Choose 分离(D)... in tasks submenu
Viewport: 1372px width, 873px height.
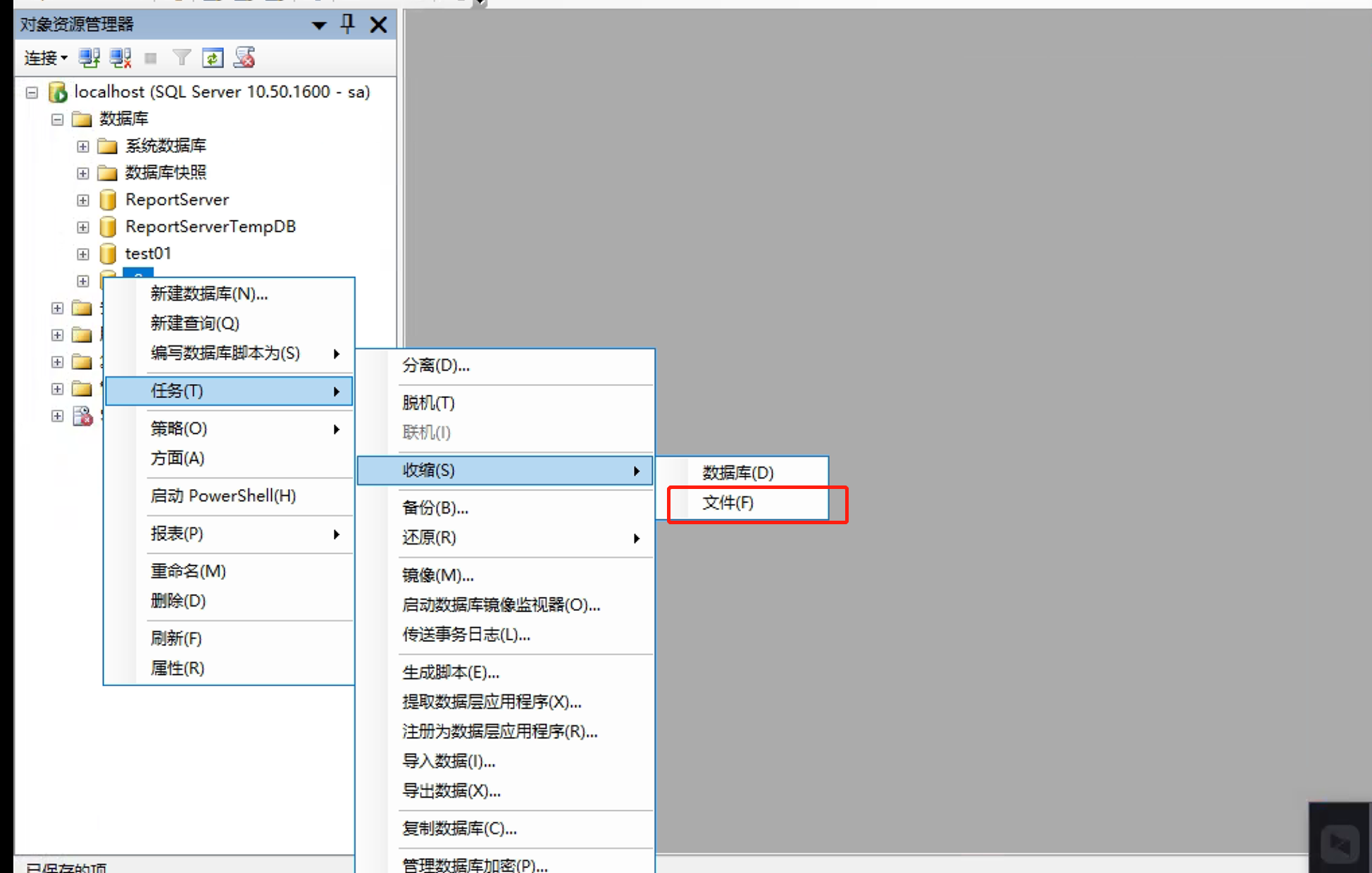506,366
